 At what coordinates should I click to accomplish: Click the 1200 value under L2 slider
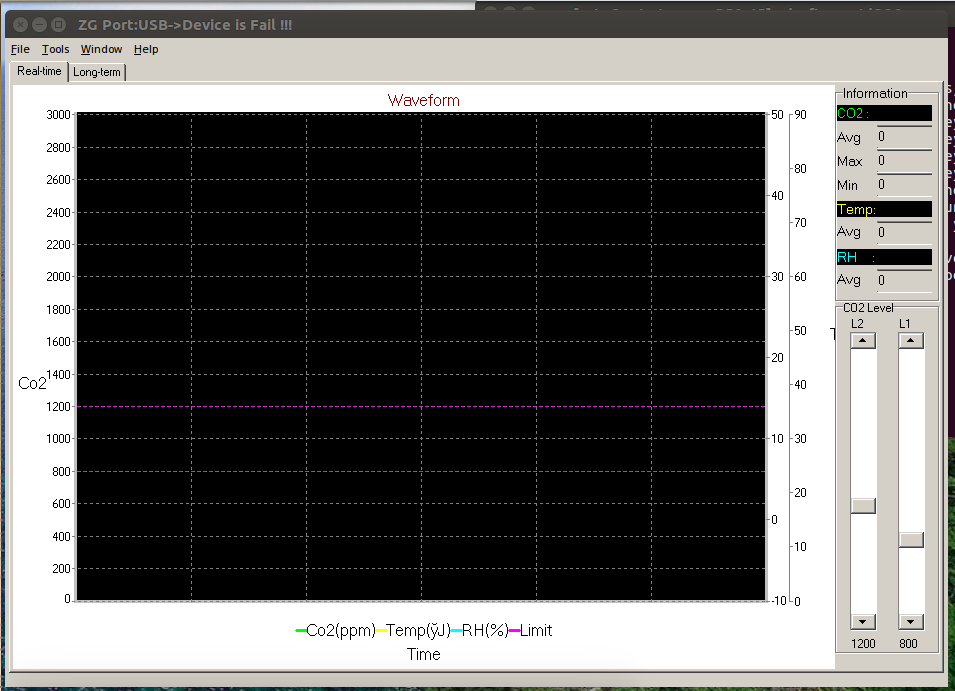point(863,644)
